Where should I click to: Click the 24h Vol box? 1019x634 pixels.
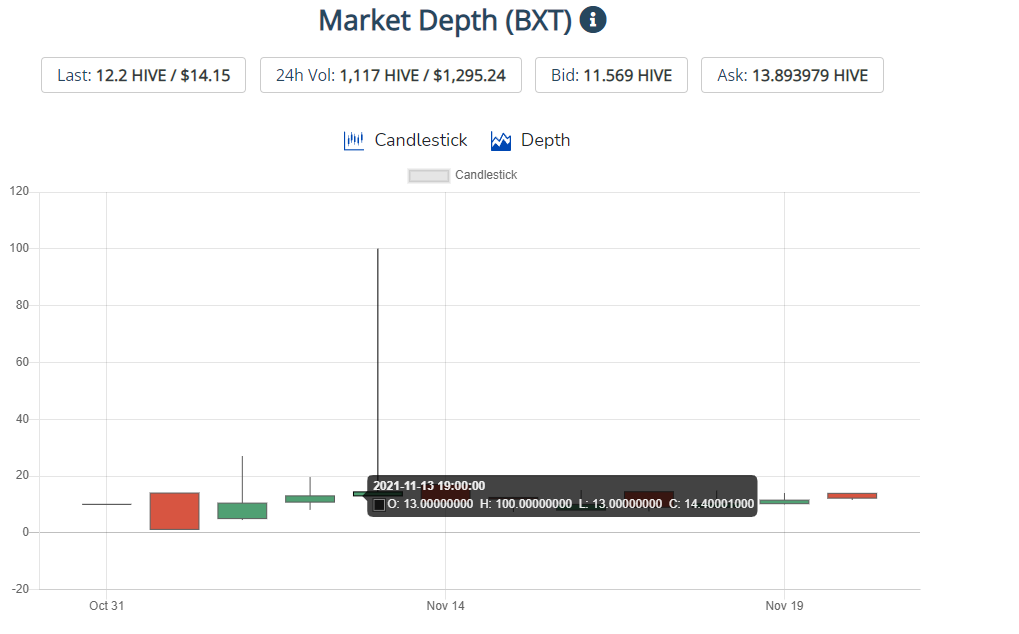coord(391,75)
